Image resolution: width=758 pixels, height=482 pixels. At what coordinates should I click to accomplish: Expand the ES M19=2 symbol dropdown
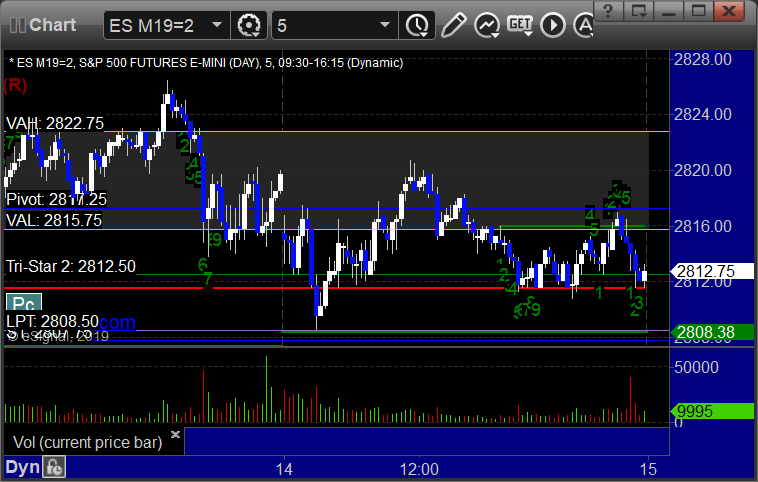click(218, 24)
